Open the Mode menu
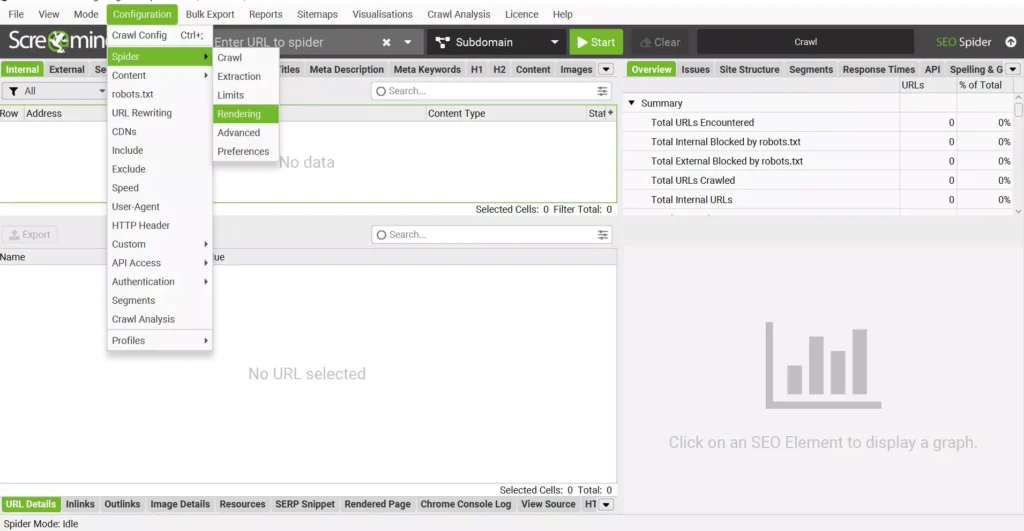Viewport: 1024px width, 531px height. [x=86, y=14]
